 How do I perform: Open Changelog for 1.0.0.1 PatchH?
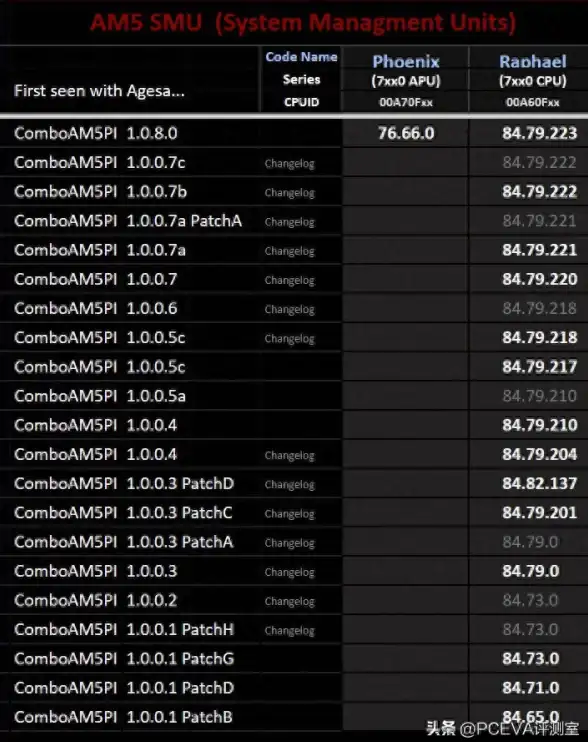click(x=290, y=631)
